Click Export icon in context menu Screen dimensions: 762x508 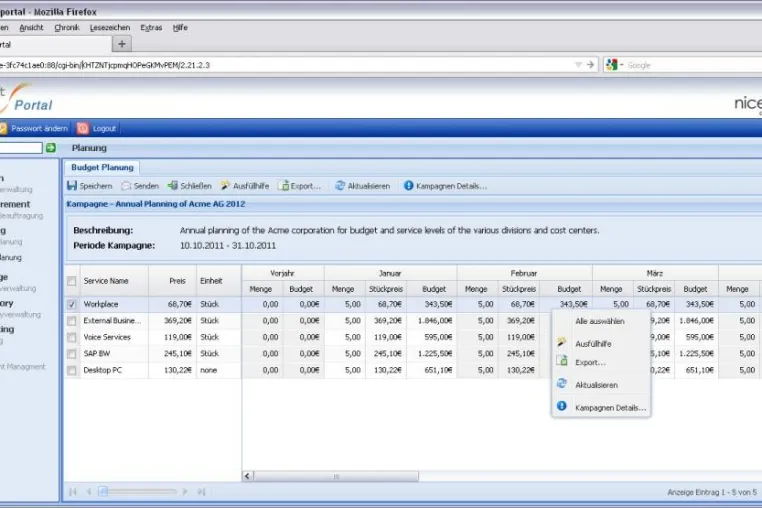562,361
